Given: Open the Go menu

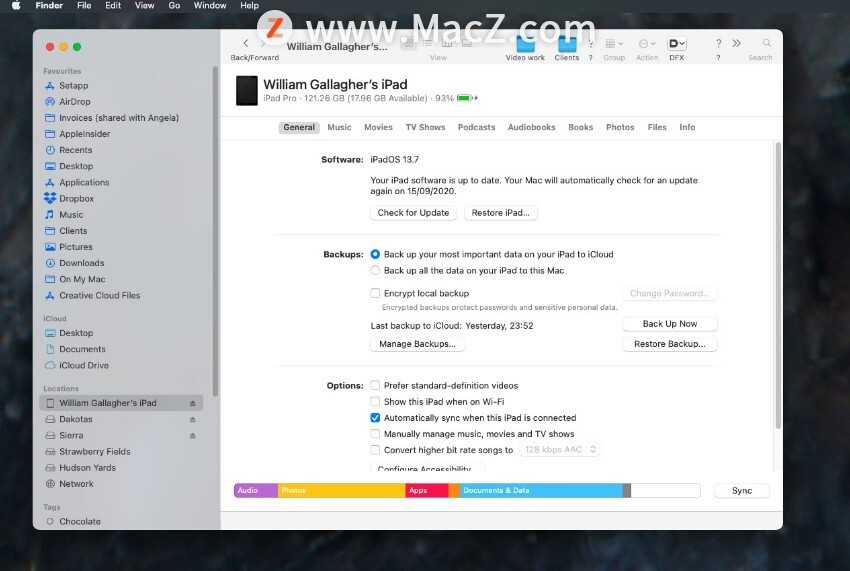Looking at the screenshot, I should click(174, 5).
